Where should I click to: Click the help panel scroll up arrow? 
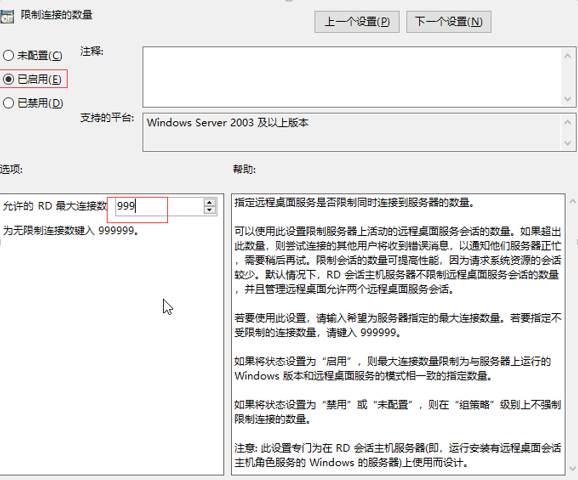pyautogui.click(x=572, y=201)
